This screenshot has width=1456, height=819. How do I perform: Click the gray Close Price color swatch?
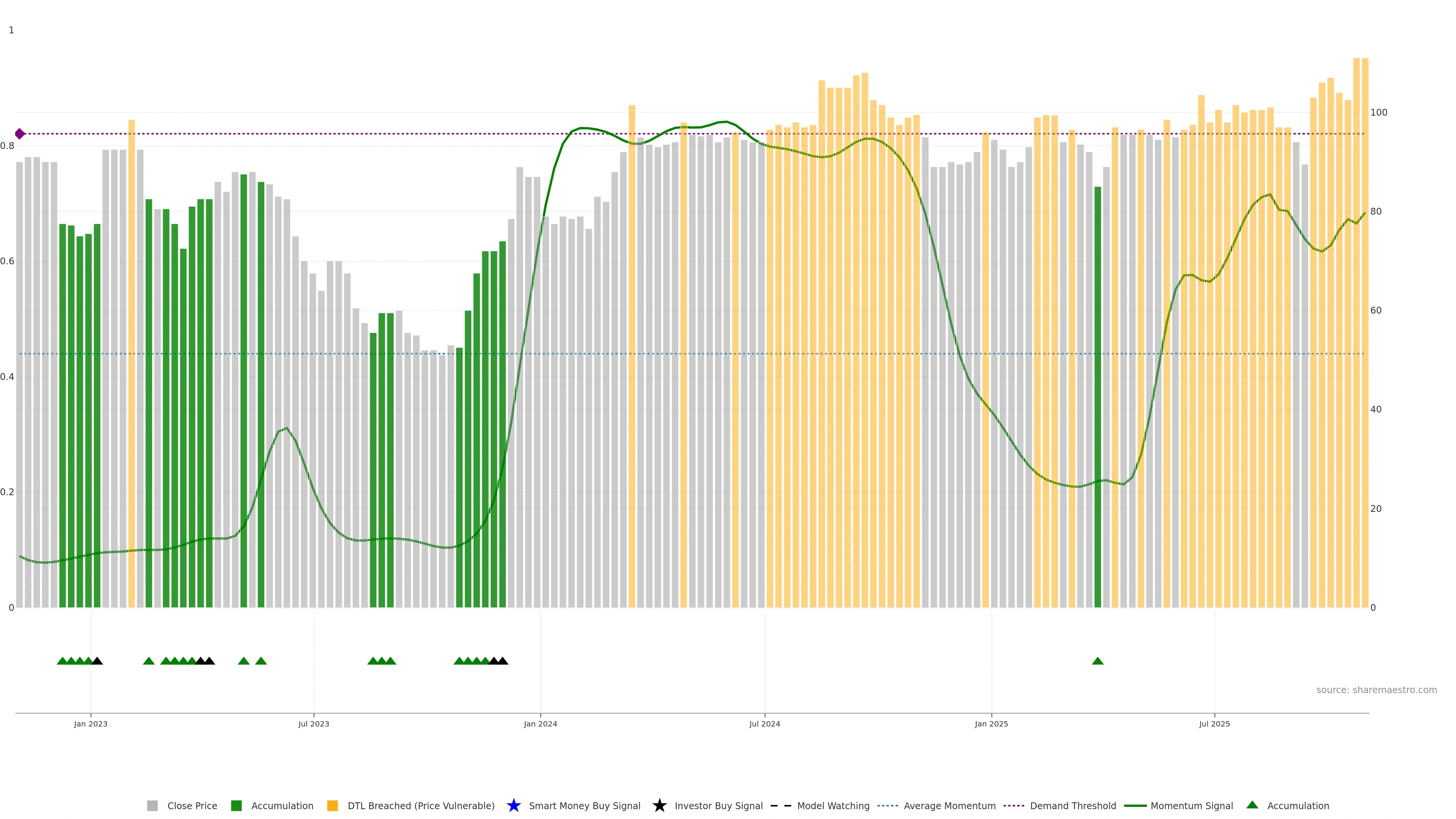[152, 805]
